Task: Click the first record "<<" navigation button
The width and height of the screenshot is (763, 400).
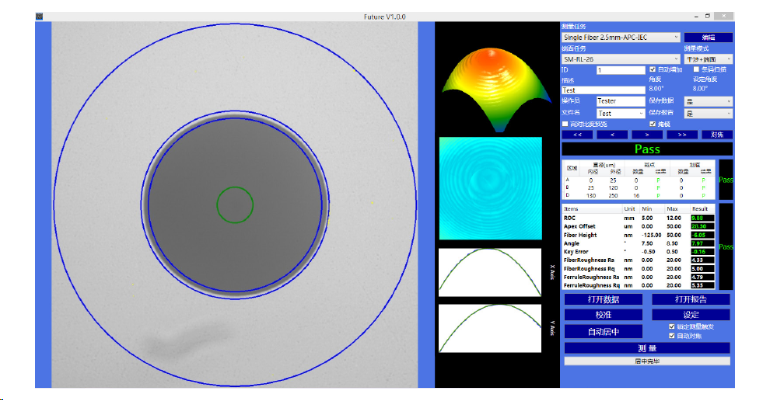Action: tap(577, 134)
